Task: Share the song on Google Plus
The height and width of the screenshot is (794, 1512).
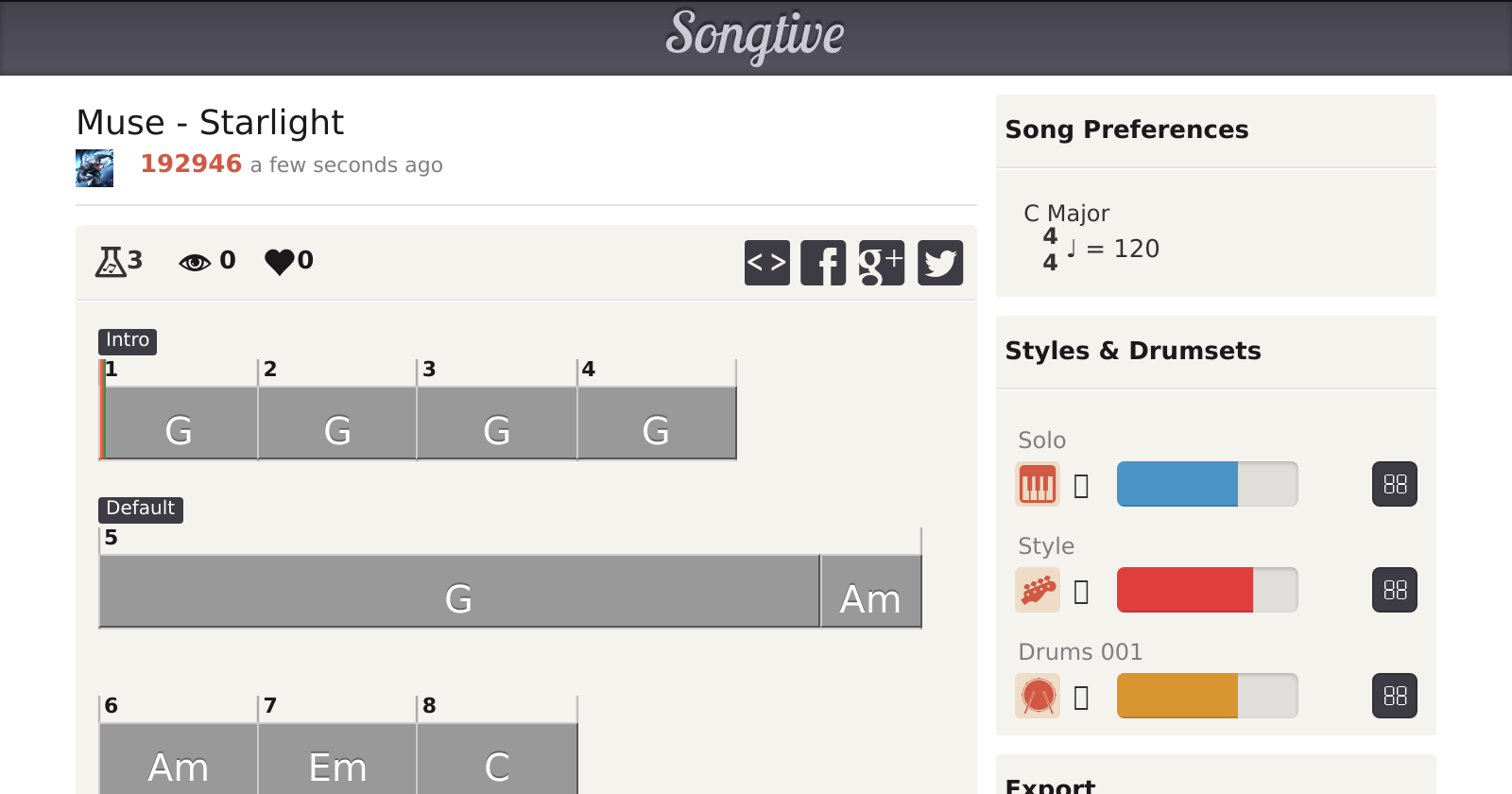Action: coord(881,262)
